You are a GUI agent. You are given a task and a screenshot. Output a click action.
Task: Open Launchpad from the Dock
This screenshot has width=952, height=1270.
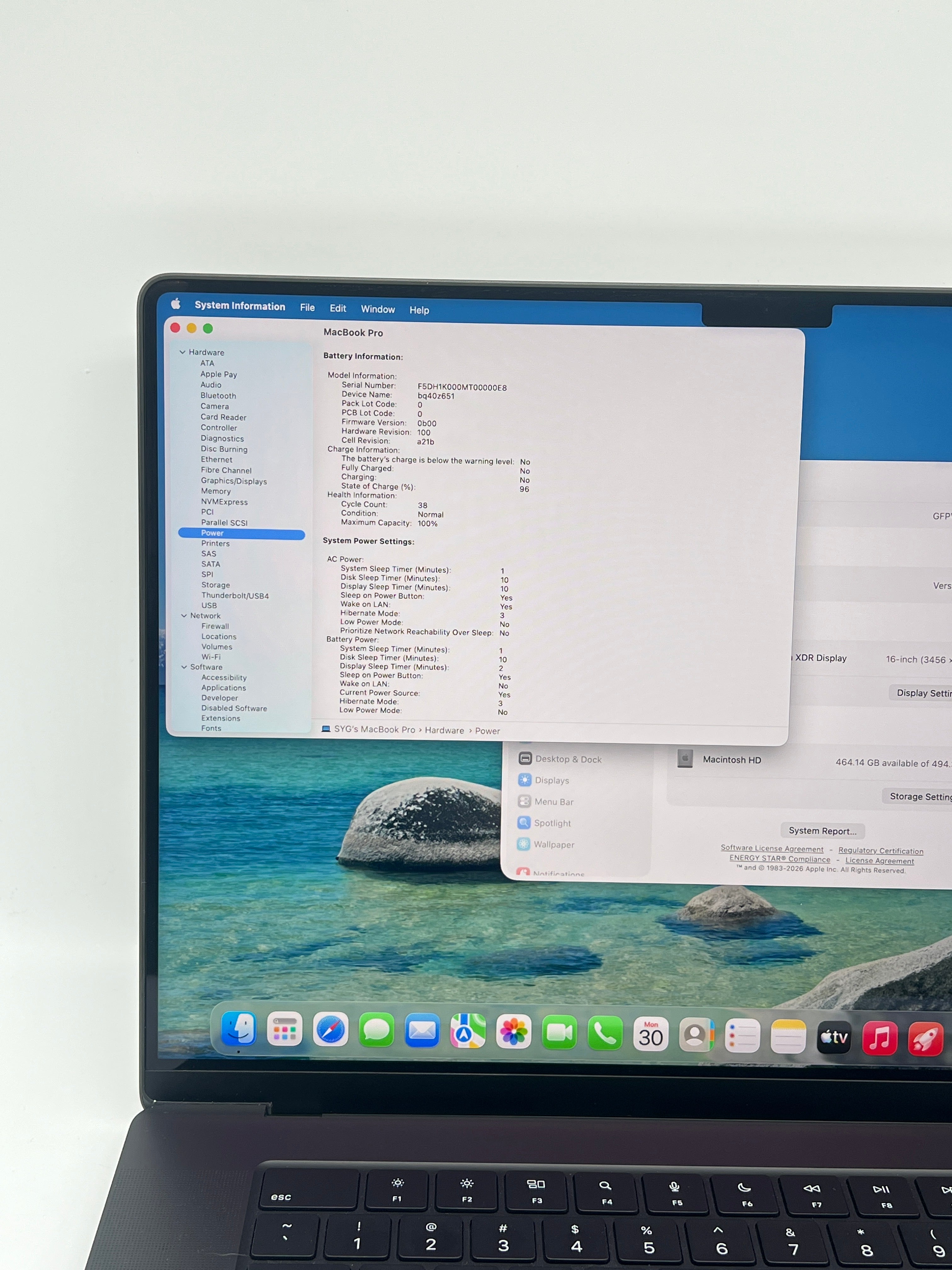285,1029
